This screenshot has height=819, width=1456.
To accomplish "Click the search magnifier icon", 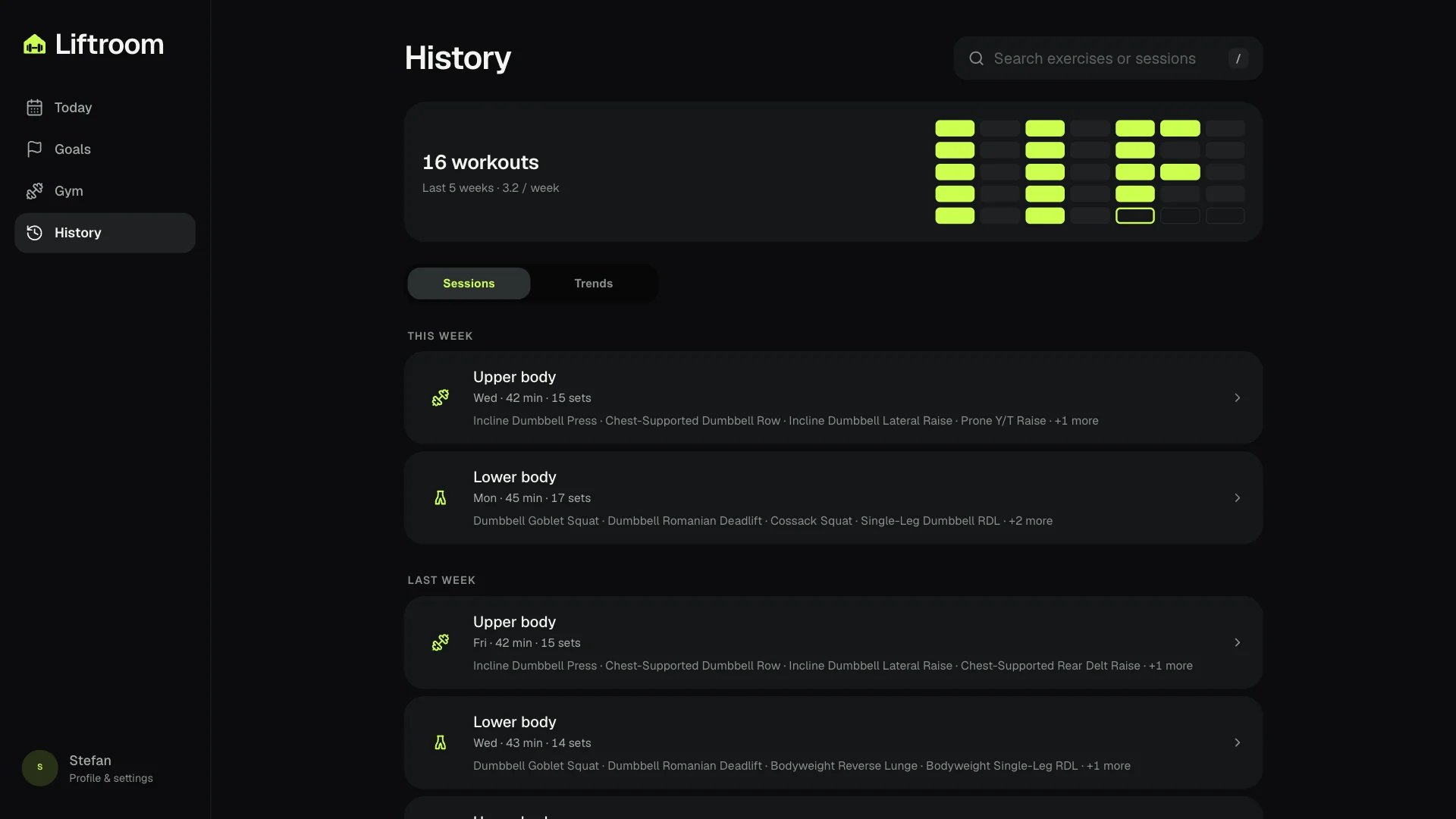I will [976, 58].
